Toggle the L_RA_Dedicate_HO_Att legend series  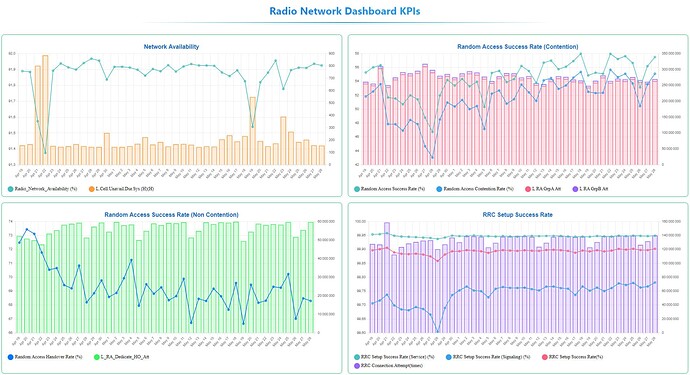[121, 357]
